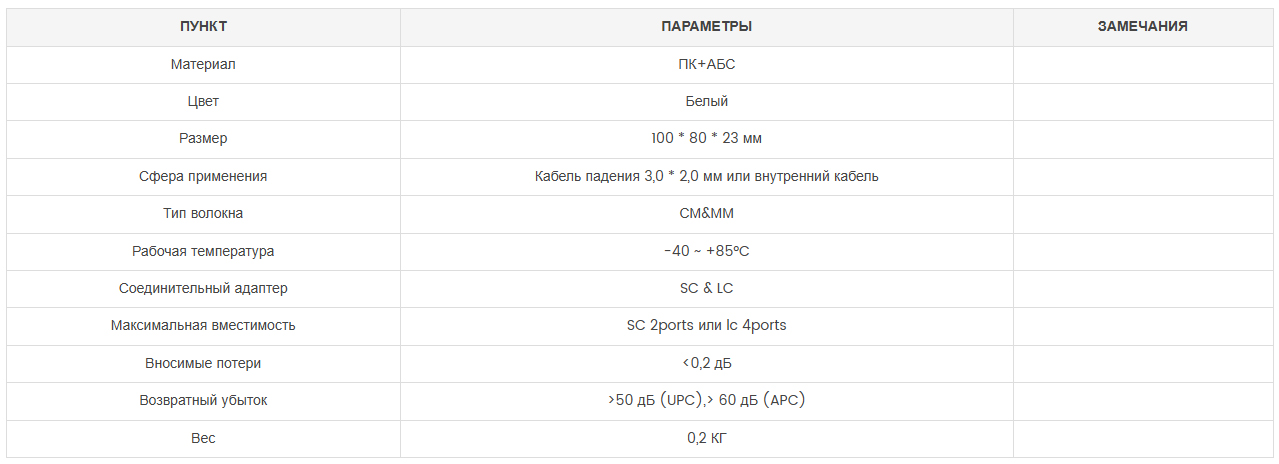The height and width of the screenshot is (464, 1279).
Task: Select the Рабочая температура label
Action: (x=203, y=251)
